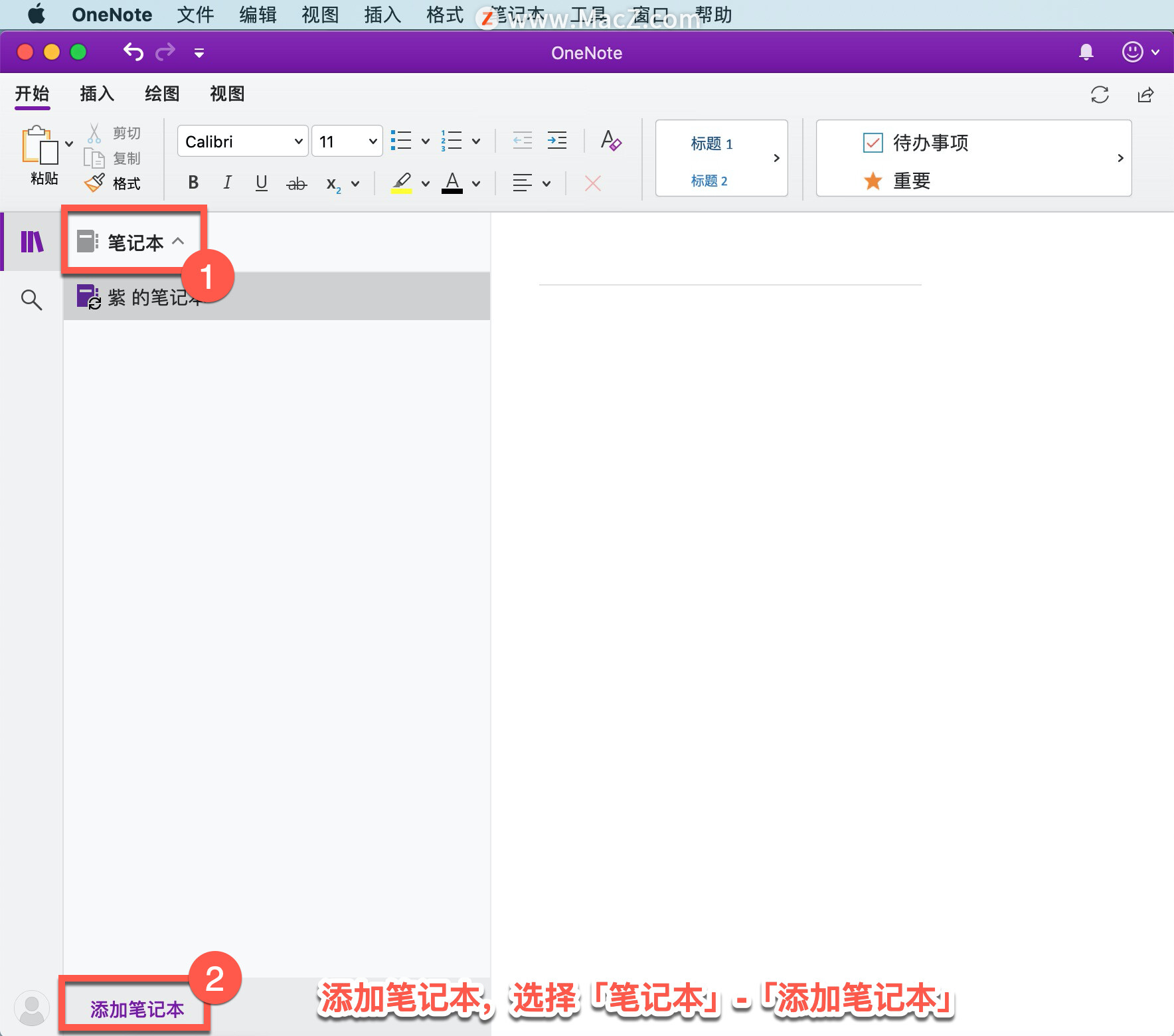This screenshot has height=1036, width=1174.
Task: Apply yellow text highlight color
Action: 402,183
